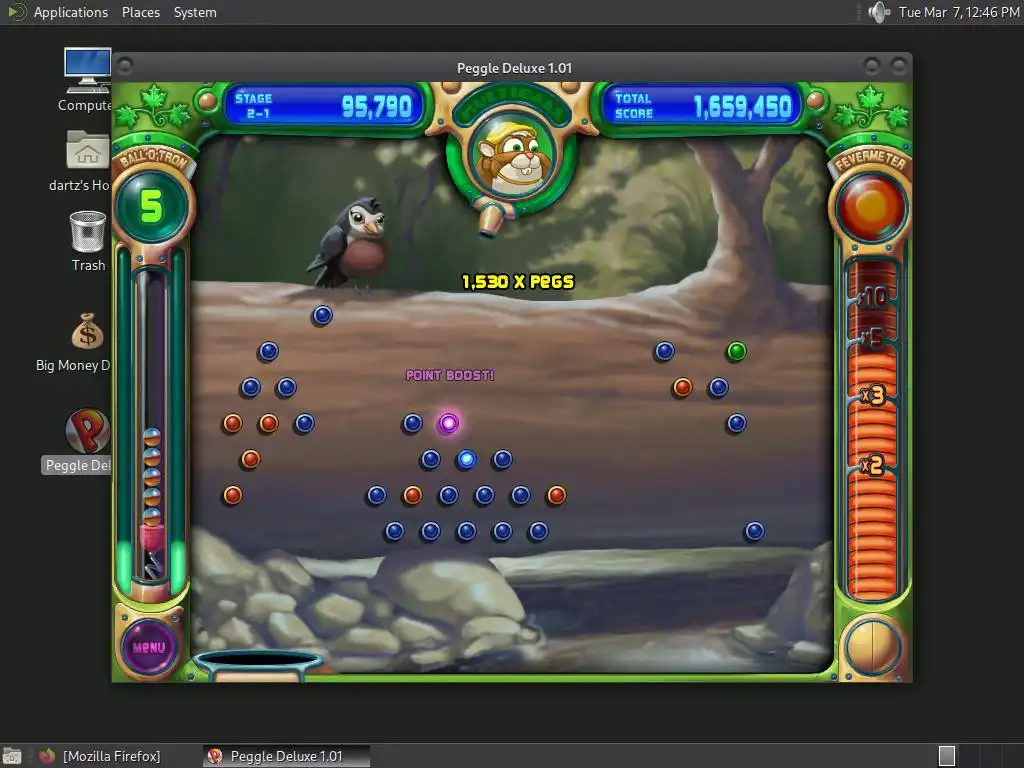Click the golden round button below the Fevermeter
Image resolution: width=1024 pixels, height=768 pixels.
coord(872,647)
